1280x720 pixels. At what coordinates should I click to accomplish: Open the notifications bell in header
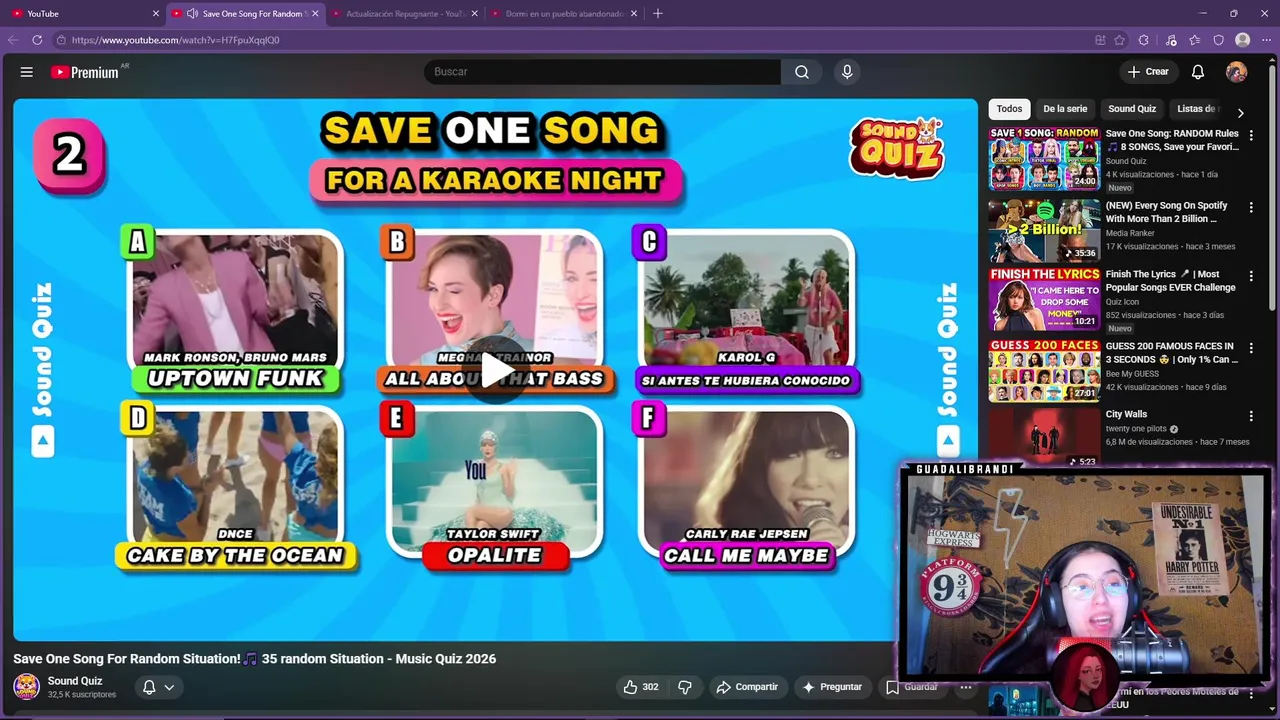point(1198,72)
